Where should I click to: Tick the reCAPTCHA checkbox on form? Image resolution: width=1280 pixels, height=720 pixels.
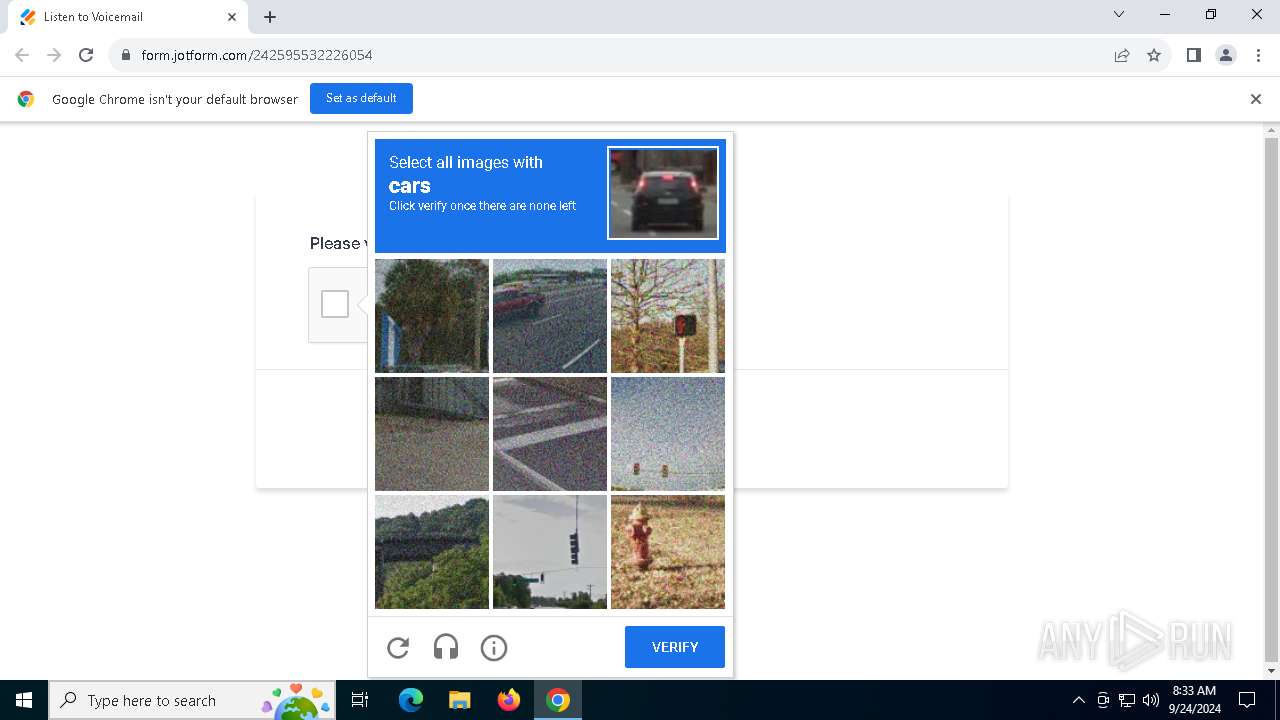coord(335,304)
